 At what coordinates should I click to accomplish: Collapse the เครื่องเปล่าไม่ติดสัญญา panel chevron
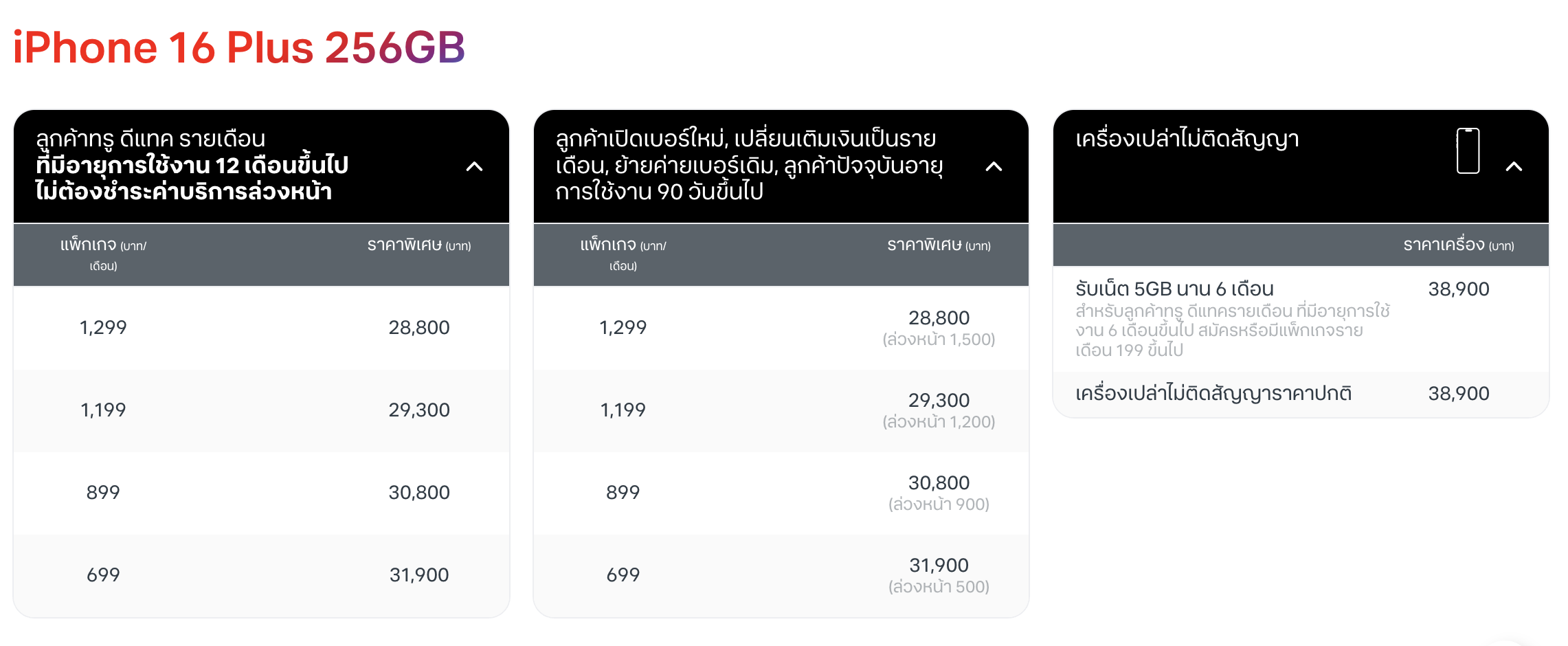click(1514, 166)
